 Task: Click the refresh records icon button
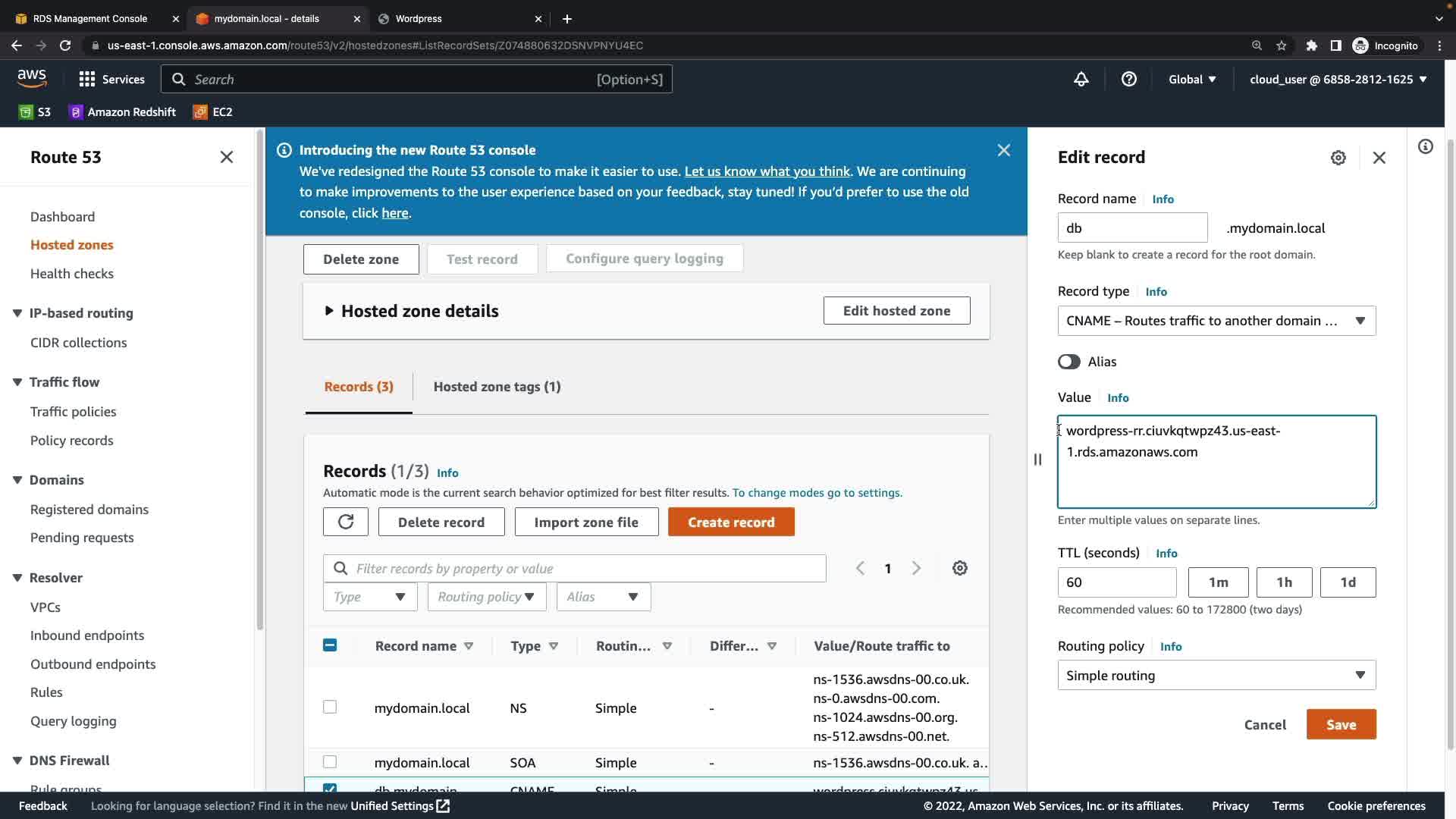(x=346, y=522)
